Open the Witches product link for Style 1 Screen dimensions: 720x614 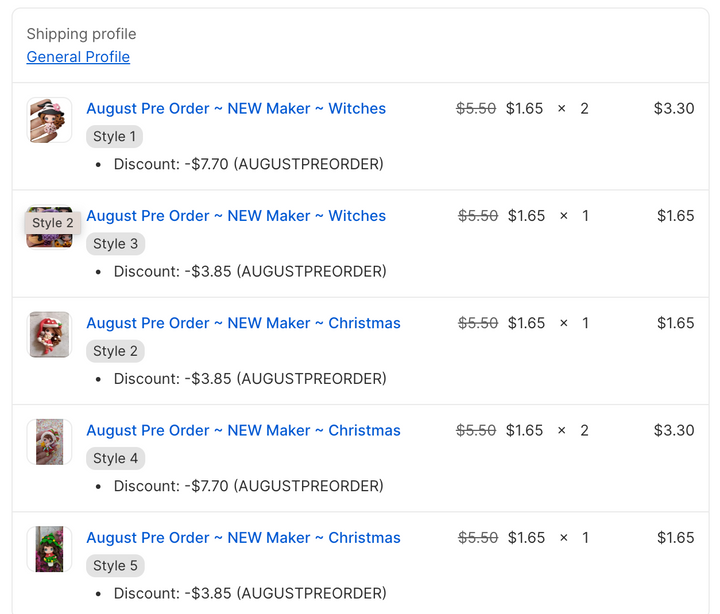pos(236,109)
